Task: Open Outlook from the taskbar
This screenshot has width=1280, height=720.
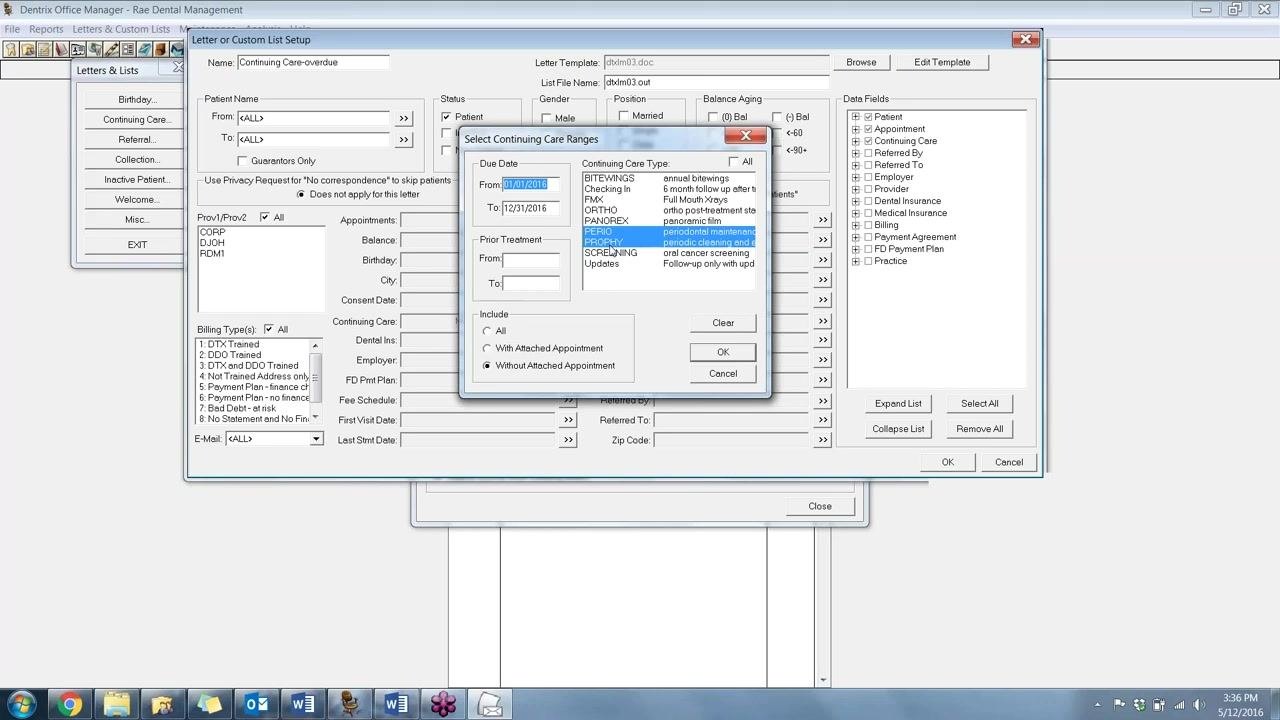Action: pos(257,705)
